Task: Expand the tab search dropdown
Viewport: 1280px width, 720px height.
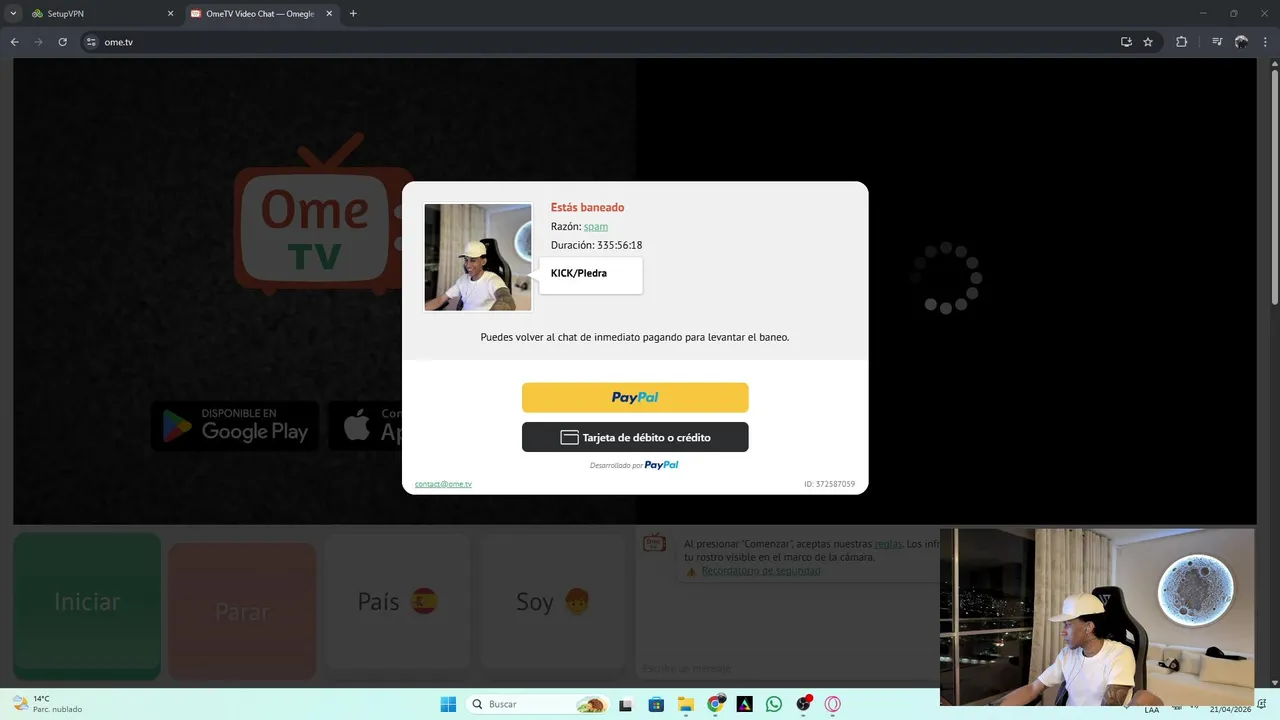Action: 13,14
